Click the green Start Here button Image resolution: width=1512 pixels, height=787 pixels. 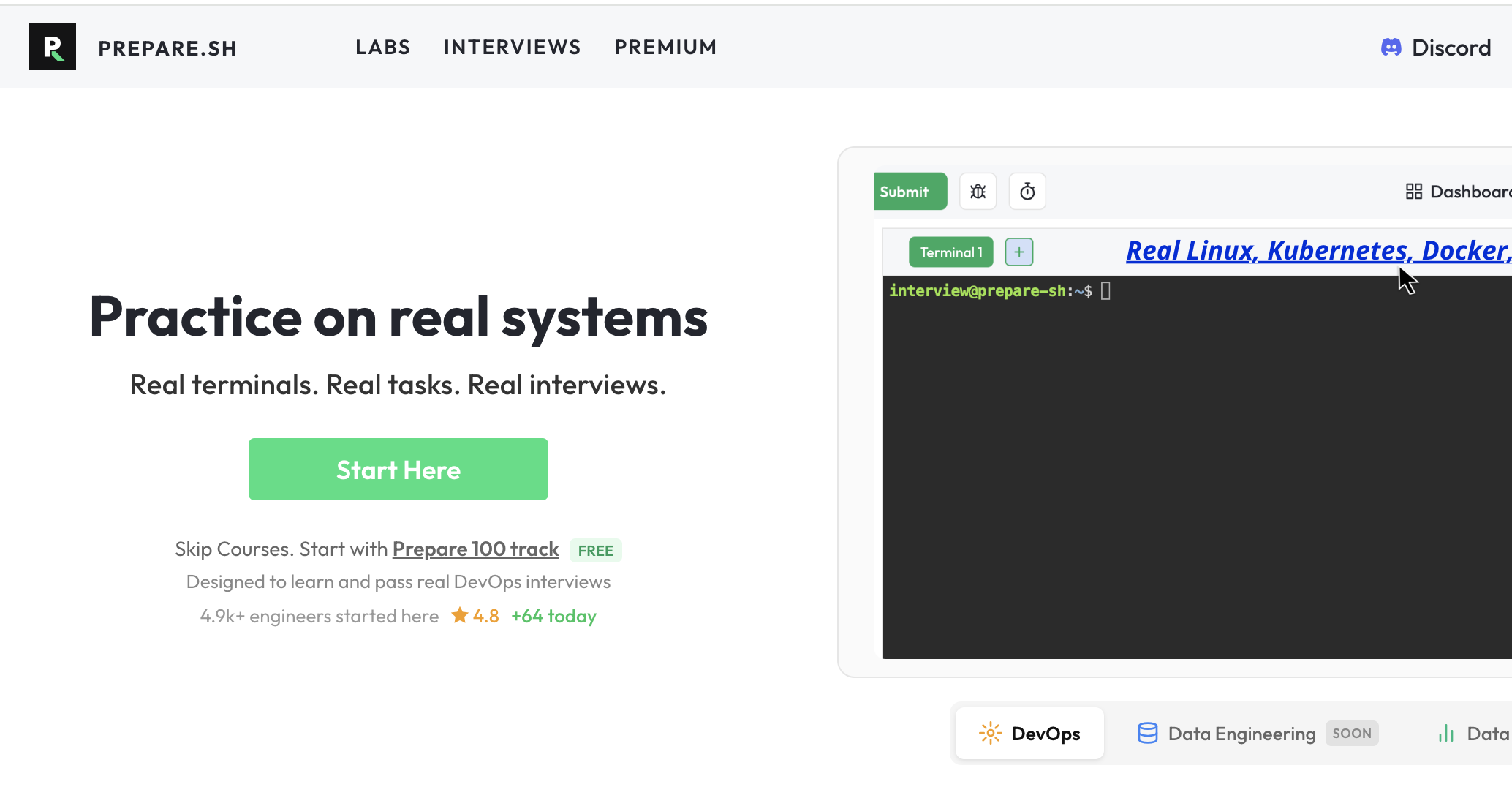click(398, 470)
